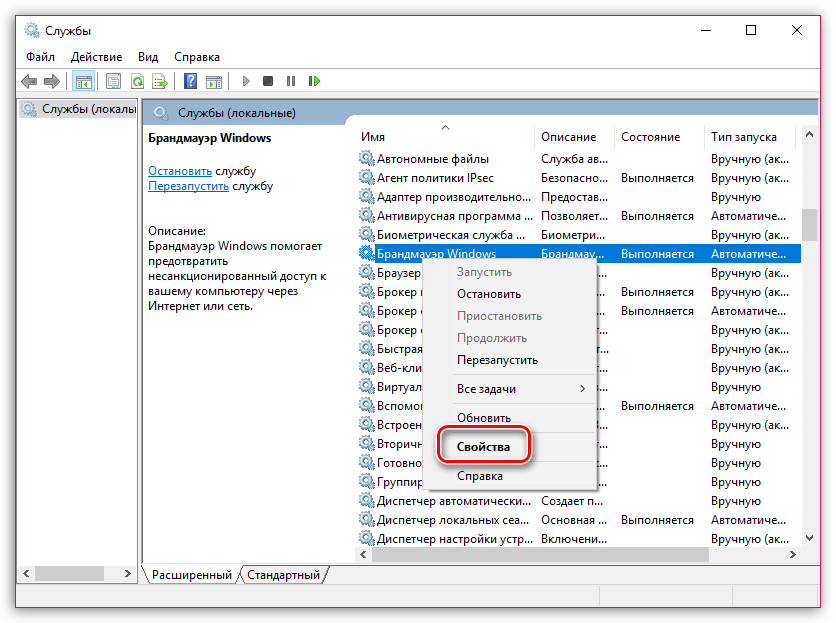Screen dimensions: 836x623
Task: Click the Pause service icon
Action: (x=291, y=81)
